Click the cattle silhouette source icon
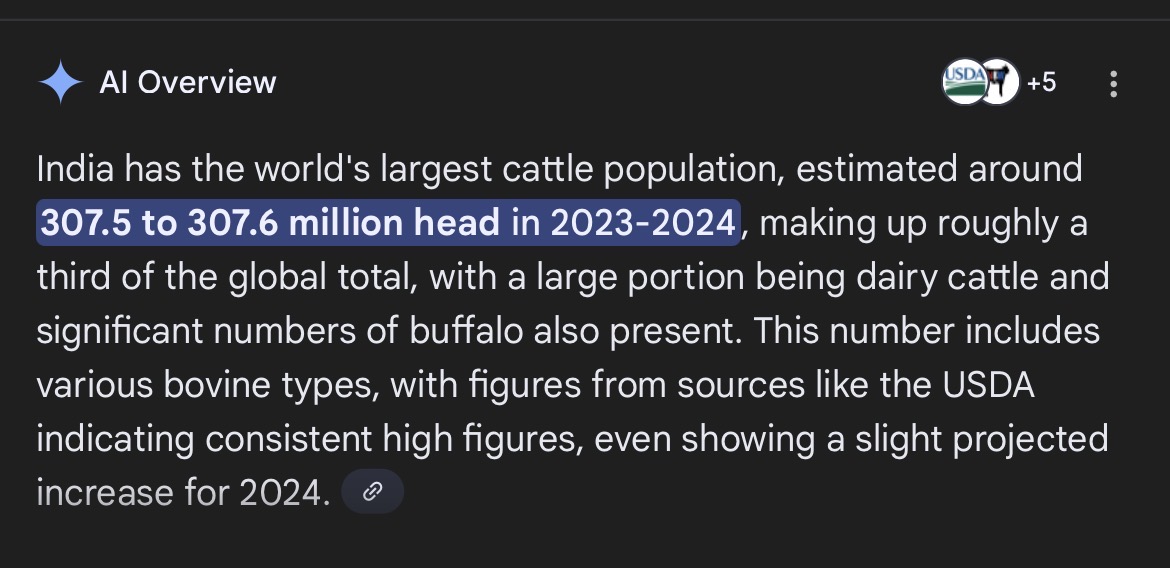This screenshot has height=568, width=1170. (x=998, y=82)
